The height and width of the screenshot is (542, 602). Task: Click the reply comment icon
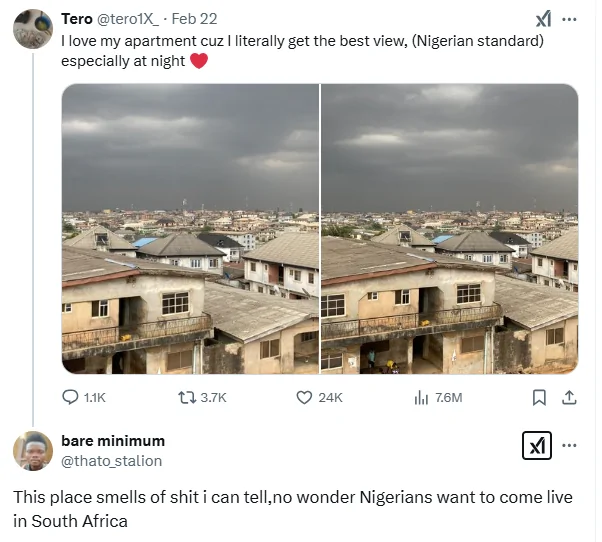pos(71,397)
